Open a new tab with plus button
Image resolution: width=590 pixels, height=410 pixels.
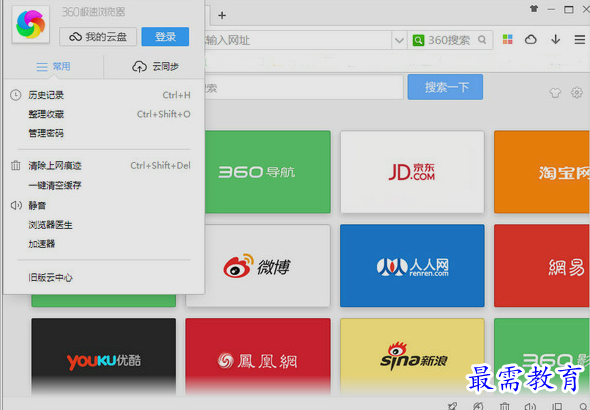point(222,15)
